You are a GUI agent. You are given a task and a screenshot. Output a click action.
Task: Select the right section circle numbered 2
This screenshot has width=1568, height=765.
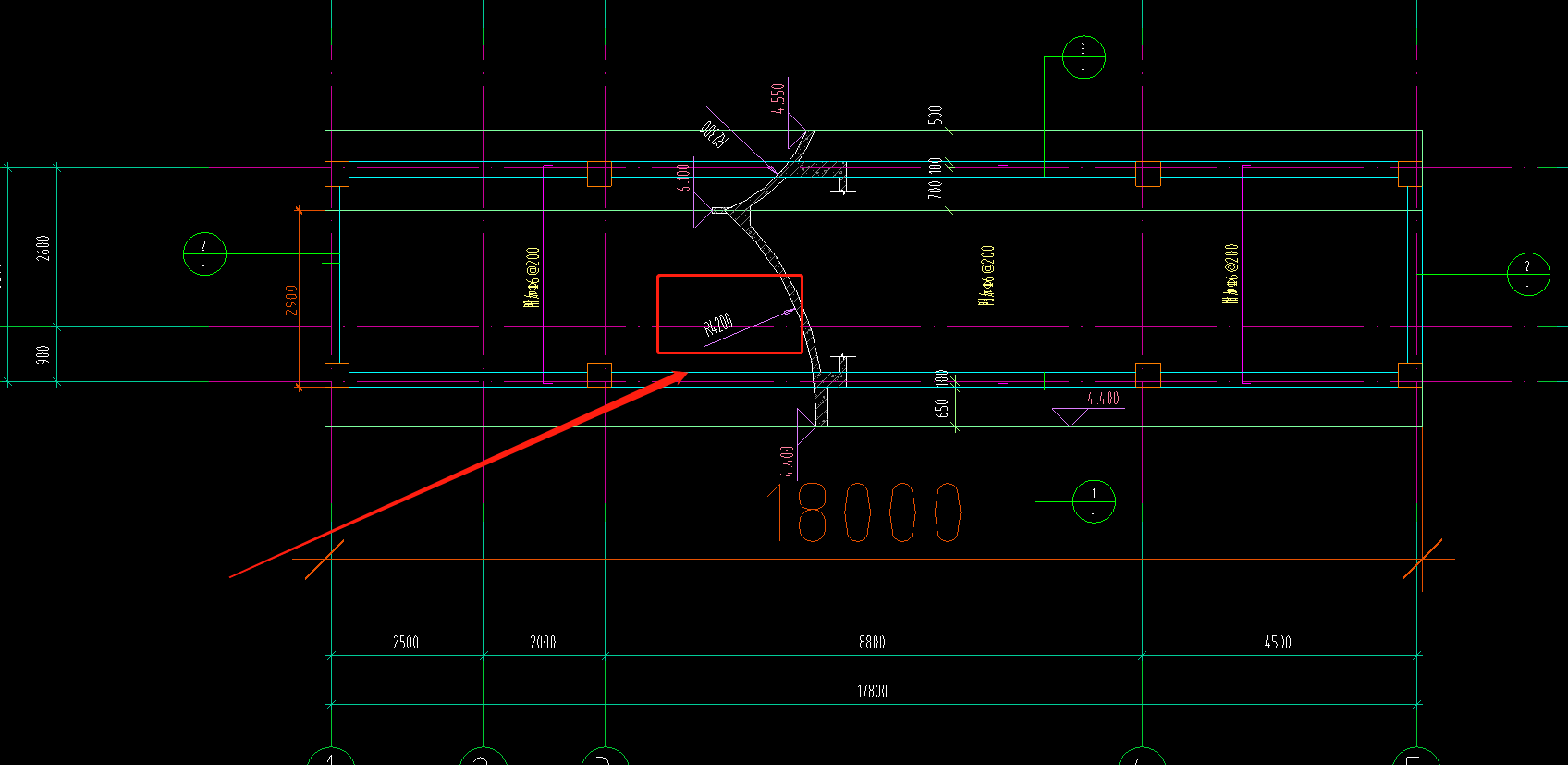coord(1527,275)
